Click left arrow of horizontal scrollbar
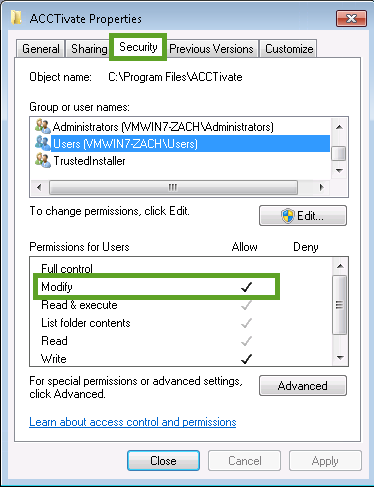Image resolution: width=374 pixels, height=487 pixels. [x=39, y=187]
